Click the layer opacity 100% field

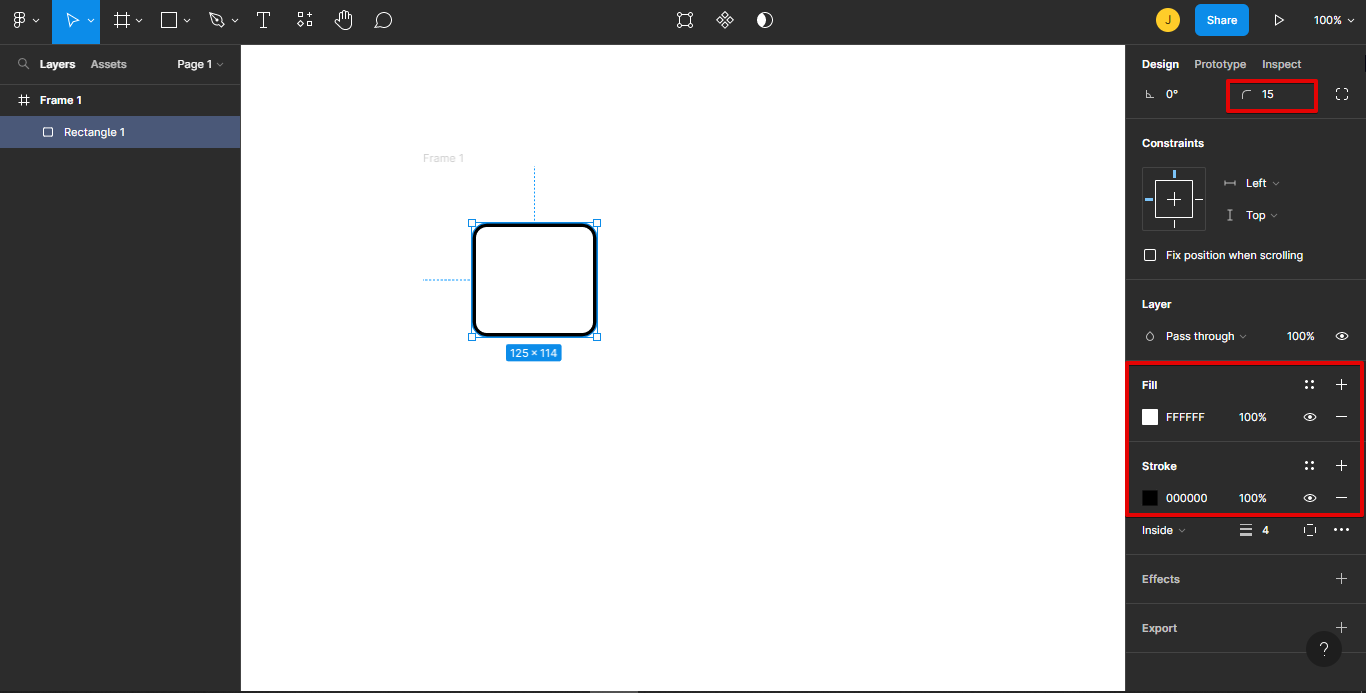pyautogui.click(x=1300, y=336)
